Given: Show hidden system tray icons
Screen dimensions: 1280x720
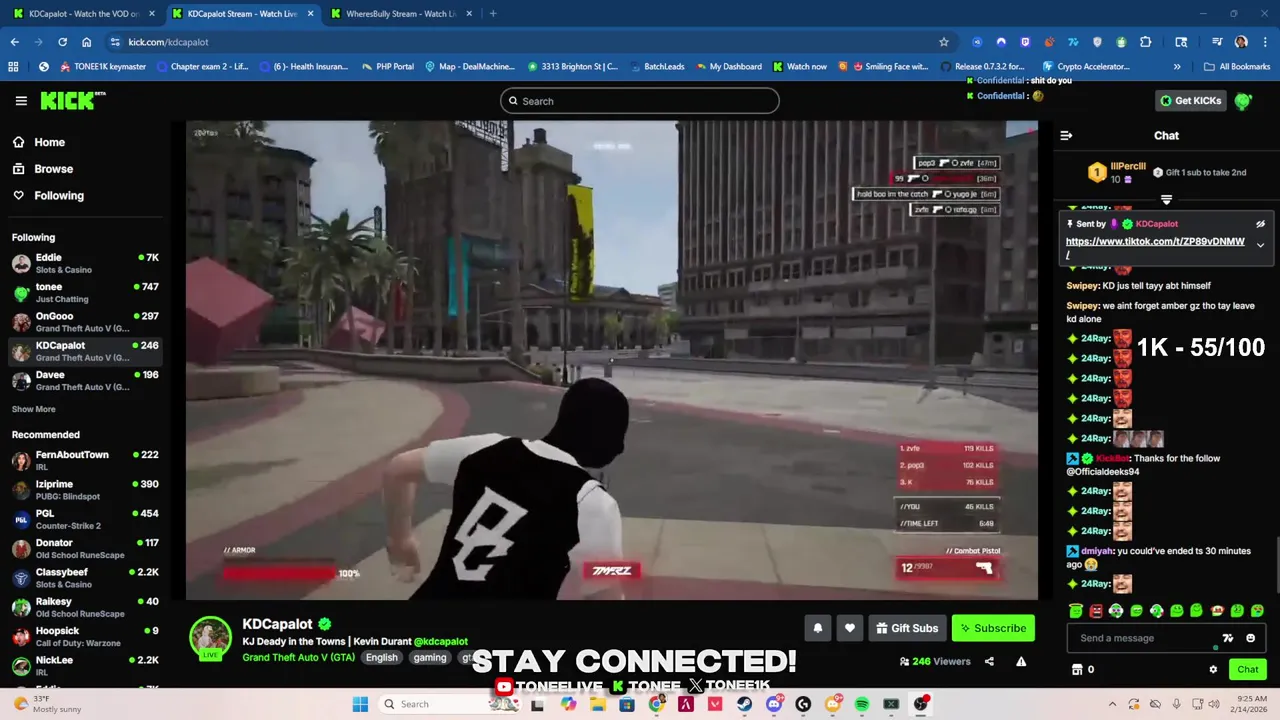Looking at the screenshot, I should coord(1112,704).
